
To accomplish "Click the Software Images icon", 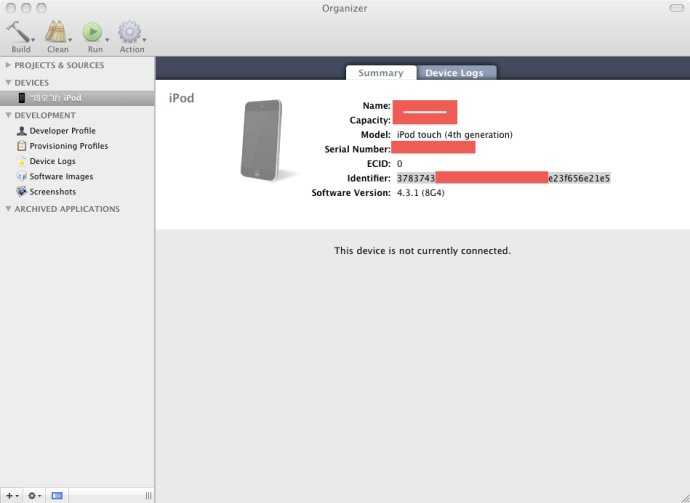I will pyautogui.click(x=21, y=176).
